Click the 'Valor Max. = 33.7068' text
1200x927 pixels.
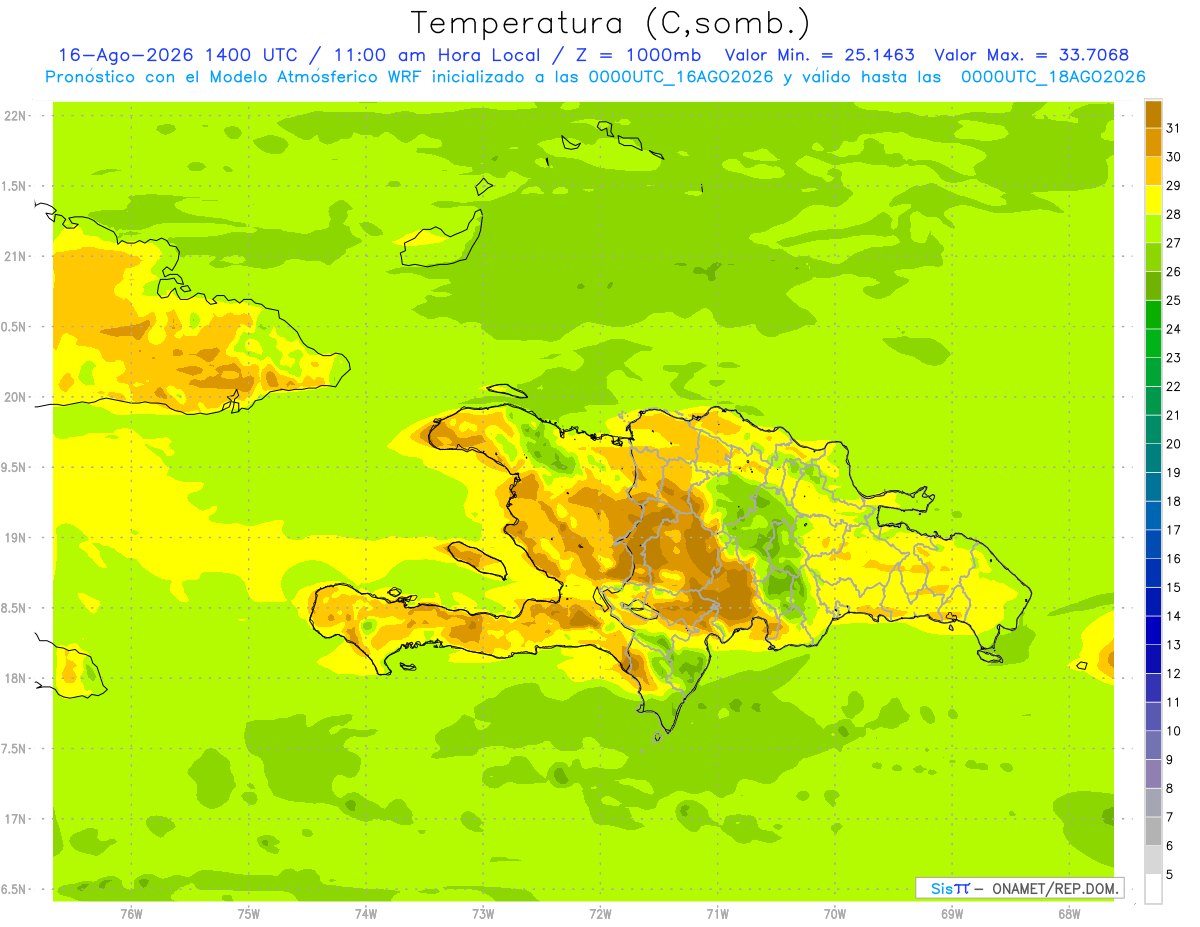coord(1031,55)
